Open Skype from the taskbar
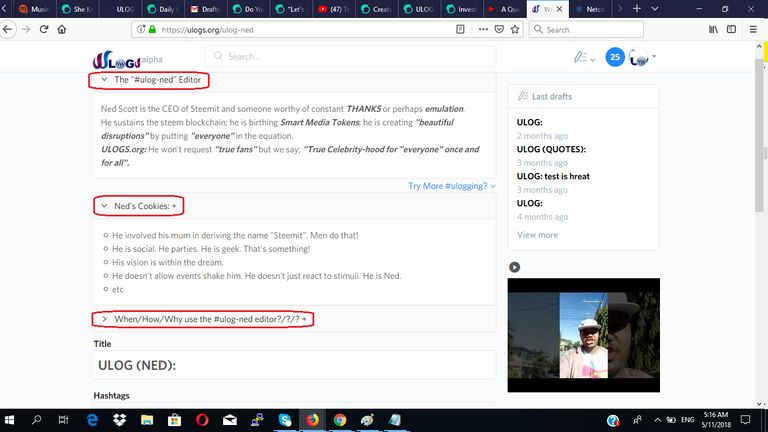Screen dimensions: 768x432 click(x=285, y=420)
